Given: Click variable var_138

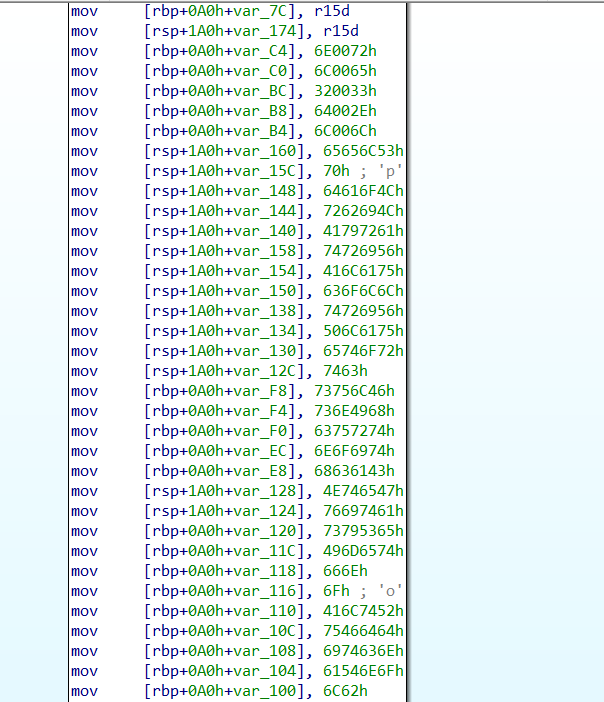Looking at the screenshot, I should point(265,311).
